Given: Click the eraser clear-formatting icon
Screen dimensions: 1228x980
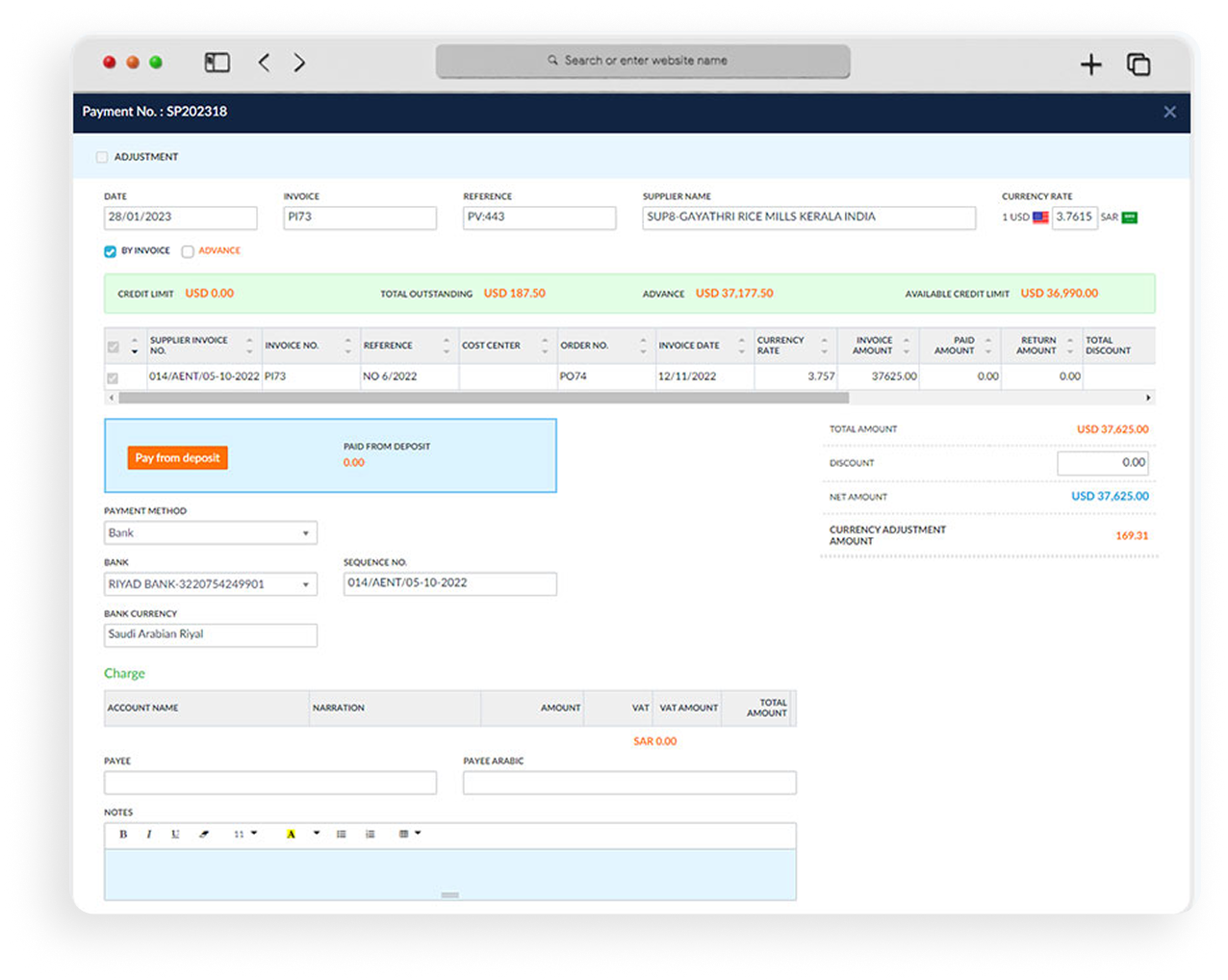Looking at the screenshot, I should tap(204, 835).
